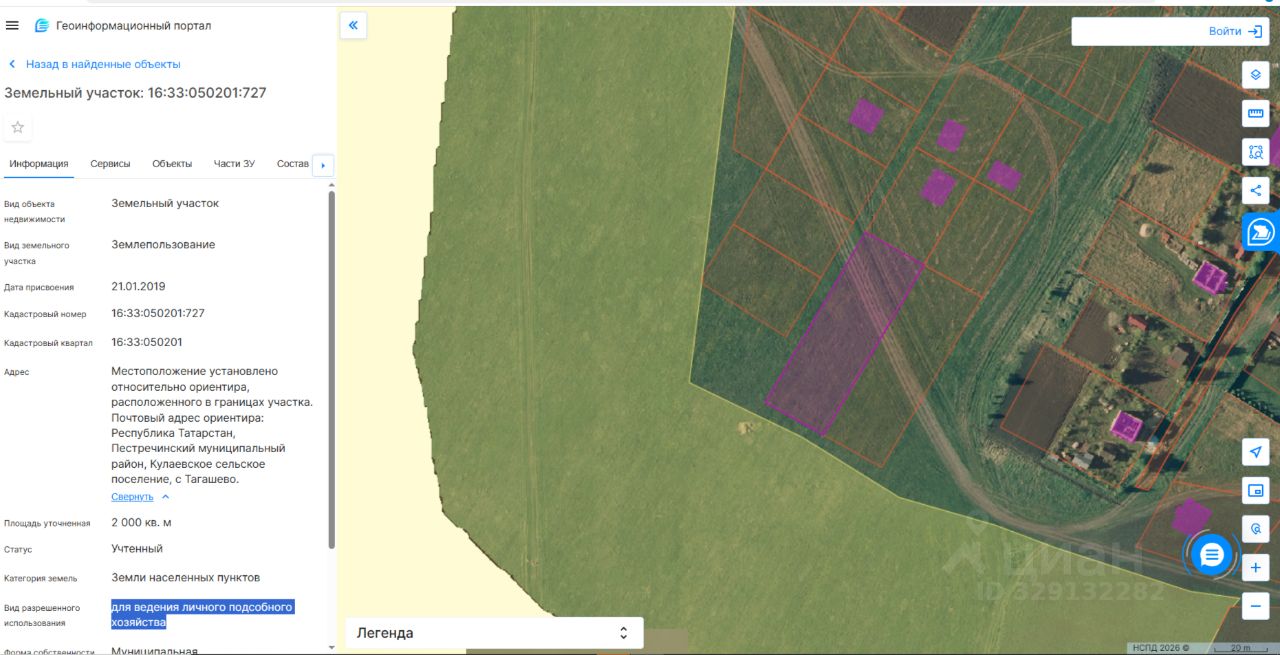Click the status value Учтенный

tap(137, 549)
